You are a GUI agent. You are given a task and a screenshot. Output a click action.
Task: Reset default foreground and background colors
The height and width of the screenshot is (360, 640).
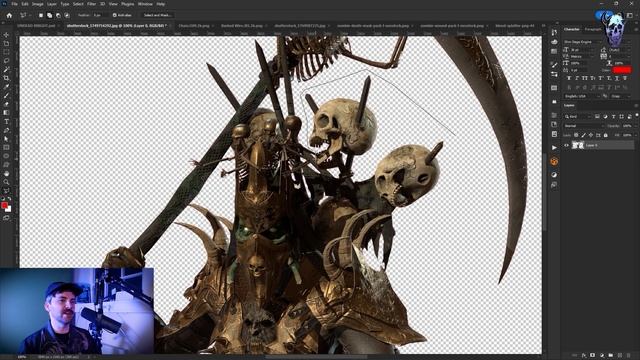(x=3, y=199)
